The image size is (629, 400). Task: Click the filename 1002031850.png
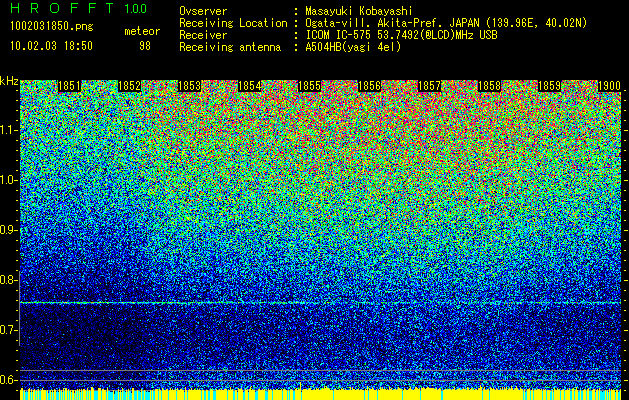[52, 26]
